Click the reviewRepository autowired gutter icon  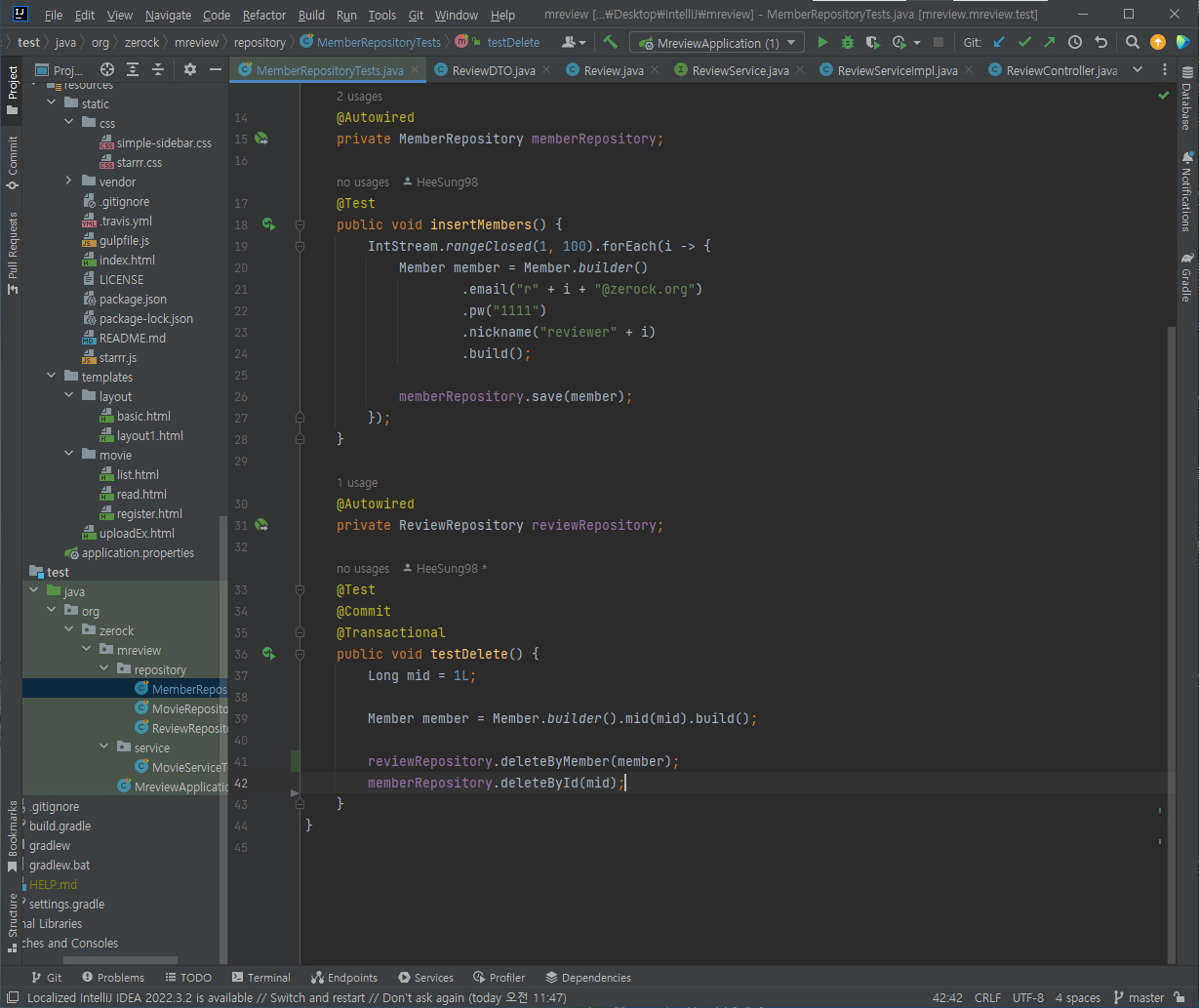click(261, 526)
